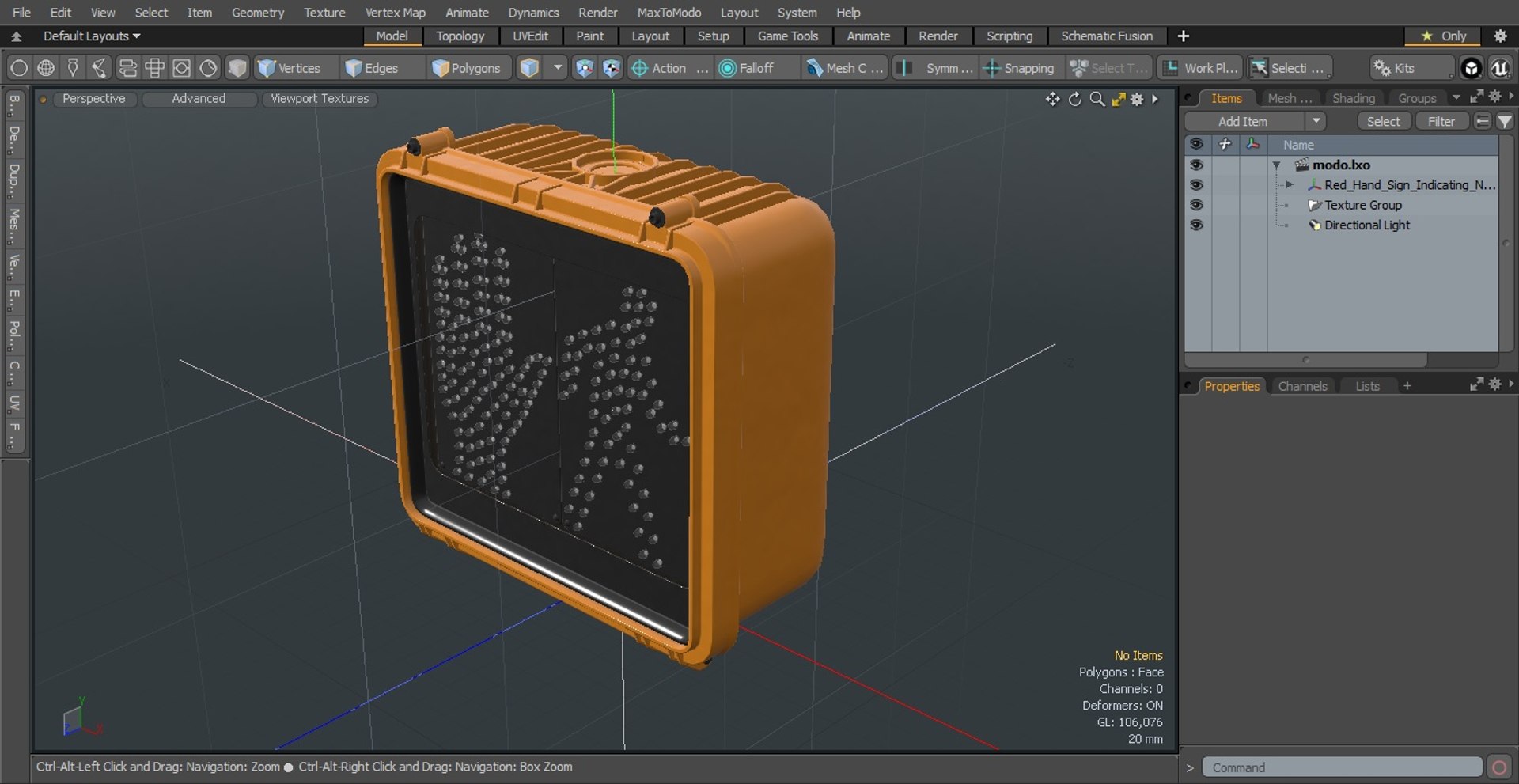Toggle visibility of Red_Hand_Sign item

pos(1196,185)
